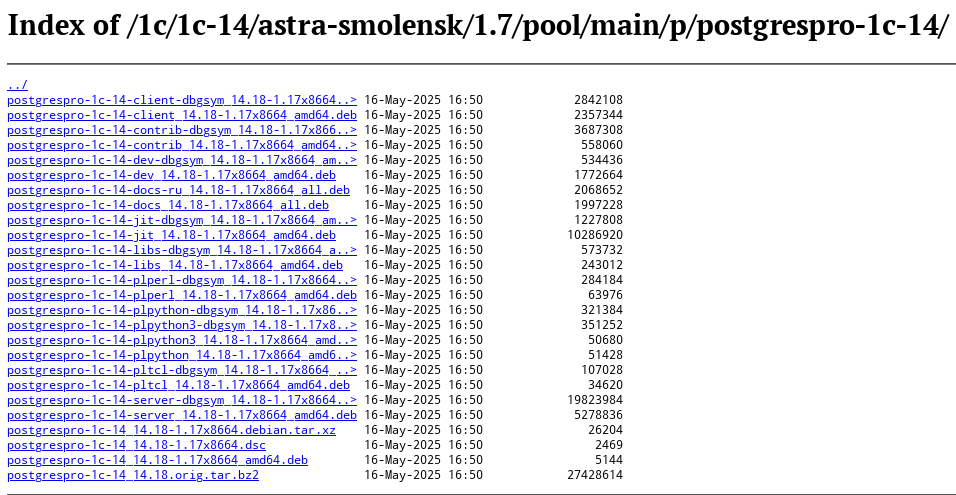
Task: Select the file size 284184
Action: click(602, 280)
